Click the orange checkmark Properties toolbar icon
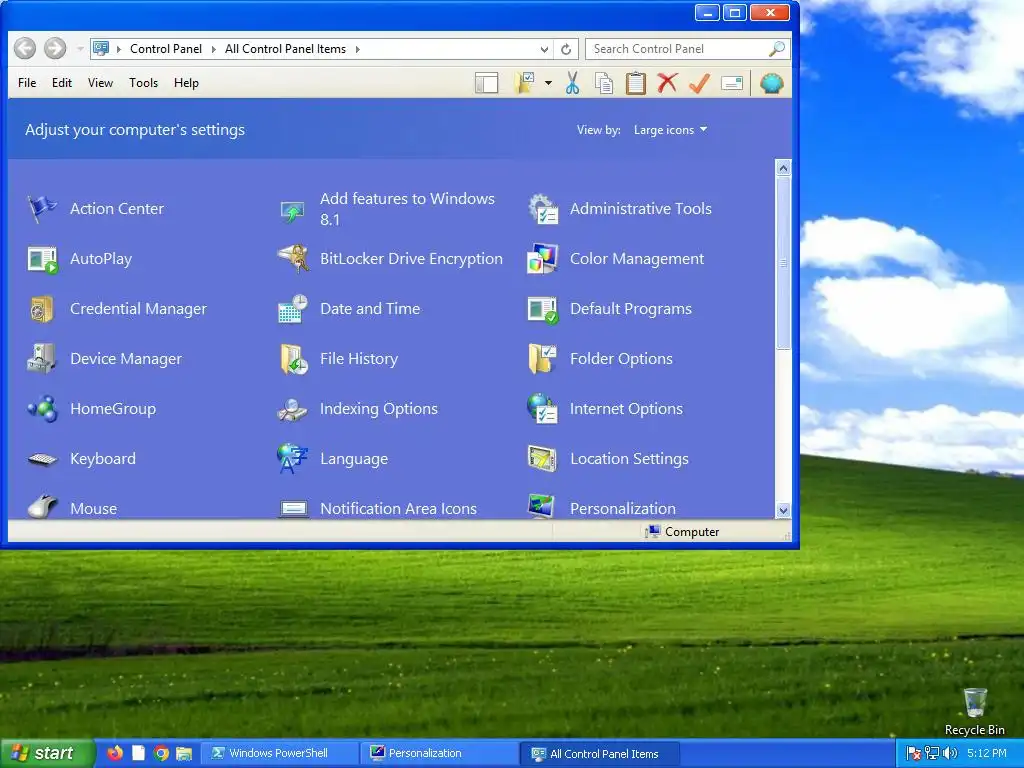Image resolution: width=1024 pixels, height=768 pixels. pos(699,84)
